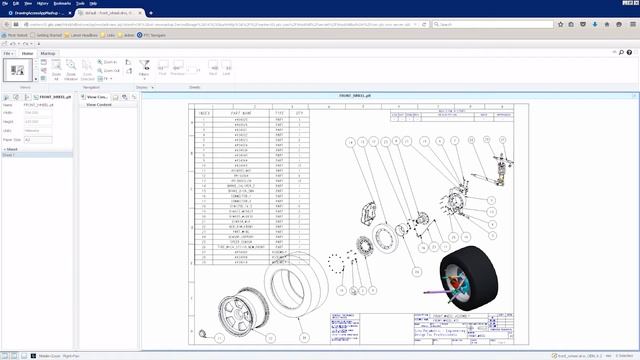Collapse the Sheet section expander
Screen dimensions: 640x360
click(x=4, y=149)
